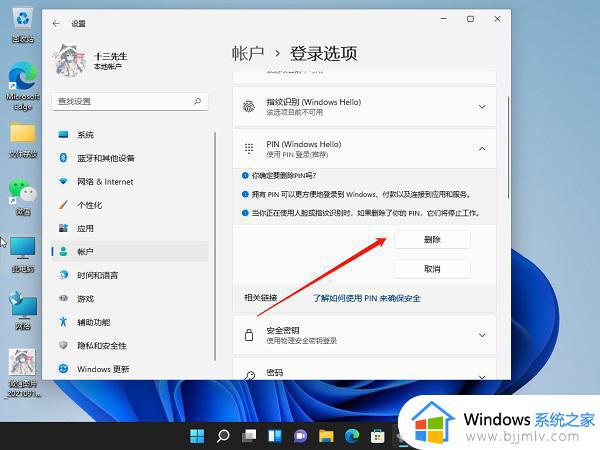Open Microsoft Edge desktop shortcut
Viewport: 600px width, 450px height.
pos(23,86)
